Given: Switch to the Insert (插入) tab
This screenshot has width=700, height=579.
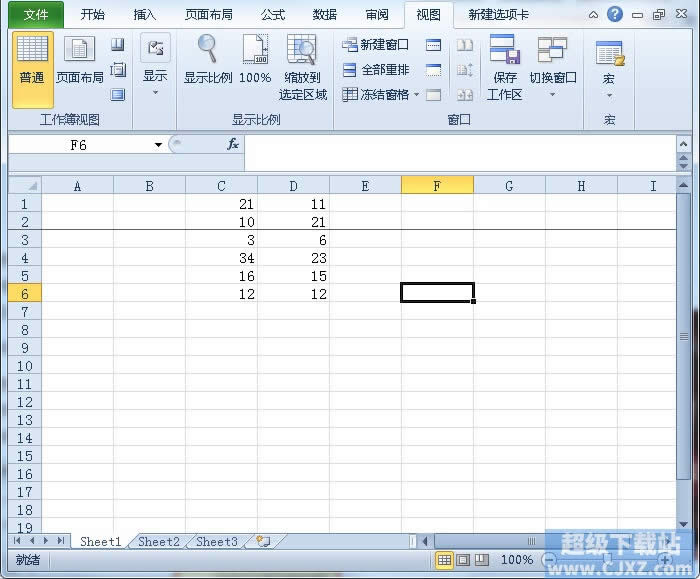Looking at the screenshot, I should point(145,15).
